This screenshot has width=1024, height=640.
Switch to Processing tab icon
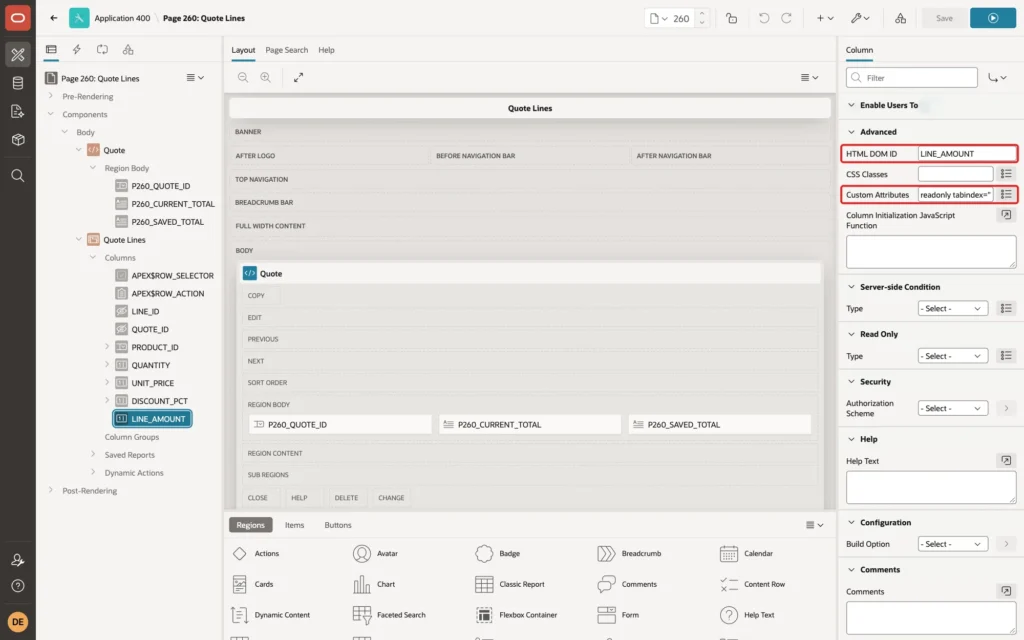(103, 50)
